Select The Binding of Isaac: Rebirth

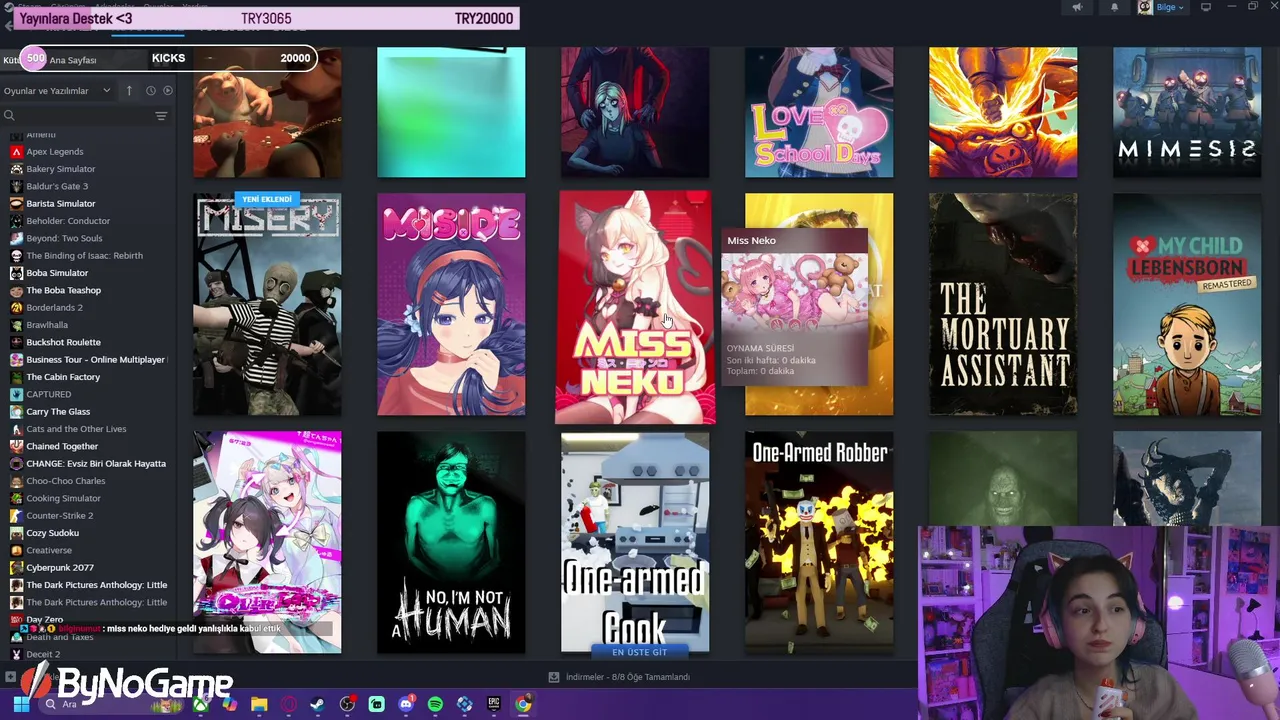tap(84, 256)
